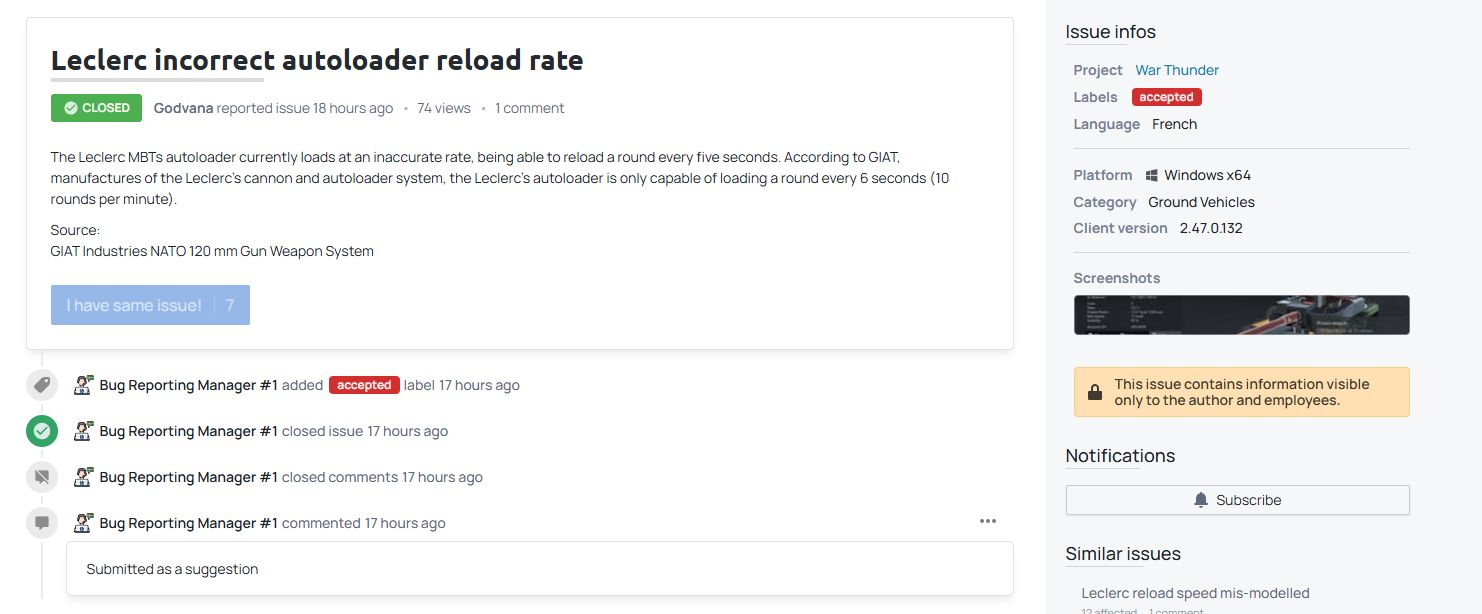Subscribe to issue notifications
1482x614 pixels.
(1237, 500)
